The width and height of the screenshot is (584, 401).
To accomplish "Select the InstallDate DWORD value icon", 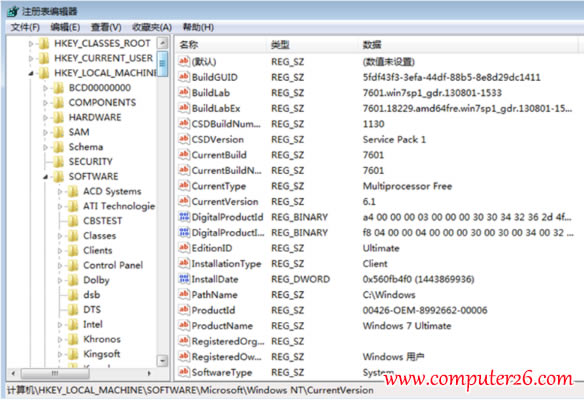I will (184, 279).
